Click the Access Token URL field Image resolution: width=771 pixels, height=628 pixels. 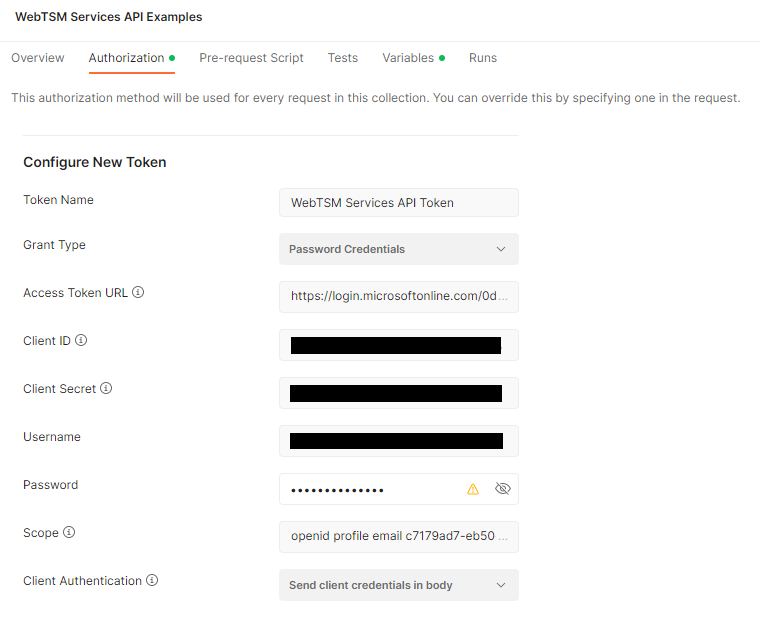398,297
